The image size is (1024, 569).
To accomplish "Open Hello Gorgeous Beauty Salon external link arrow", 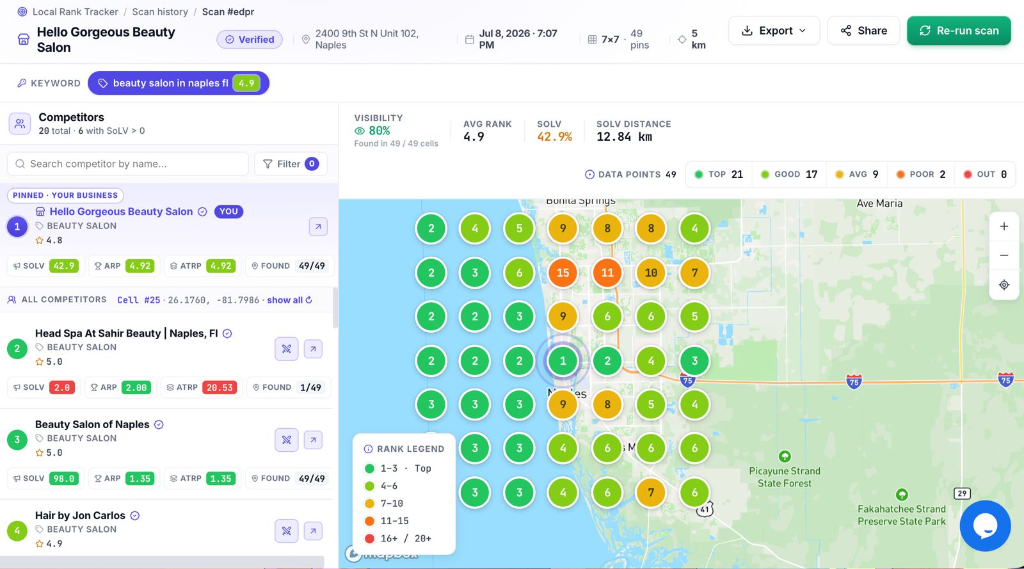I will tap(318, 227).
